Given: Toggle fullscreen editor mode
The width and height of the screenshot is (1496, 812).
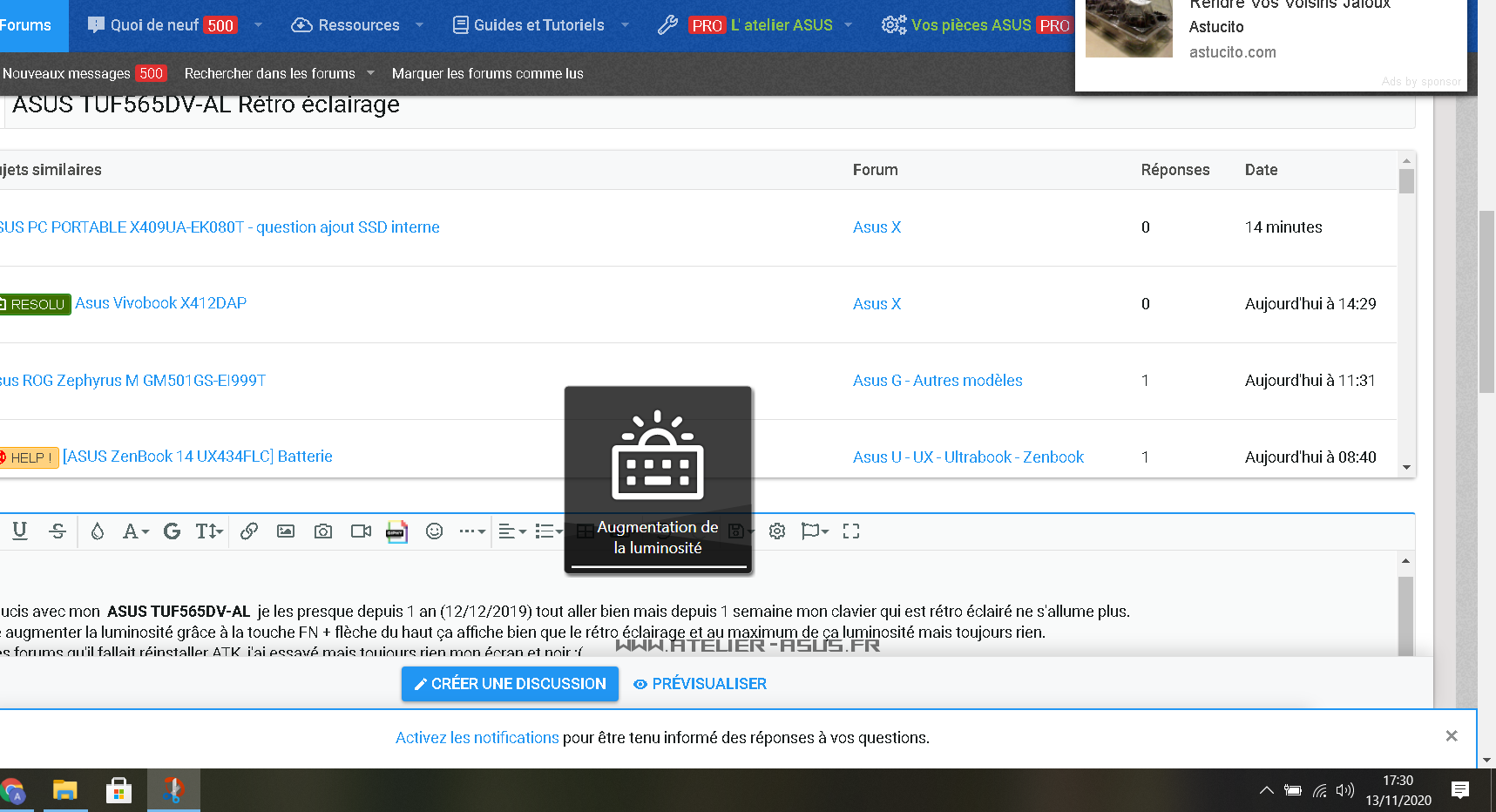Looking at the screenshot, I should click(851, 531).
